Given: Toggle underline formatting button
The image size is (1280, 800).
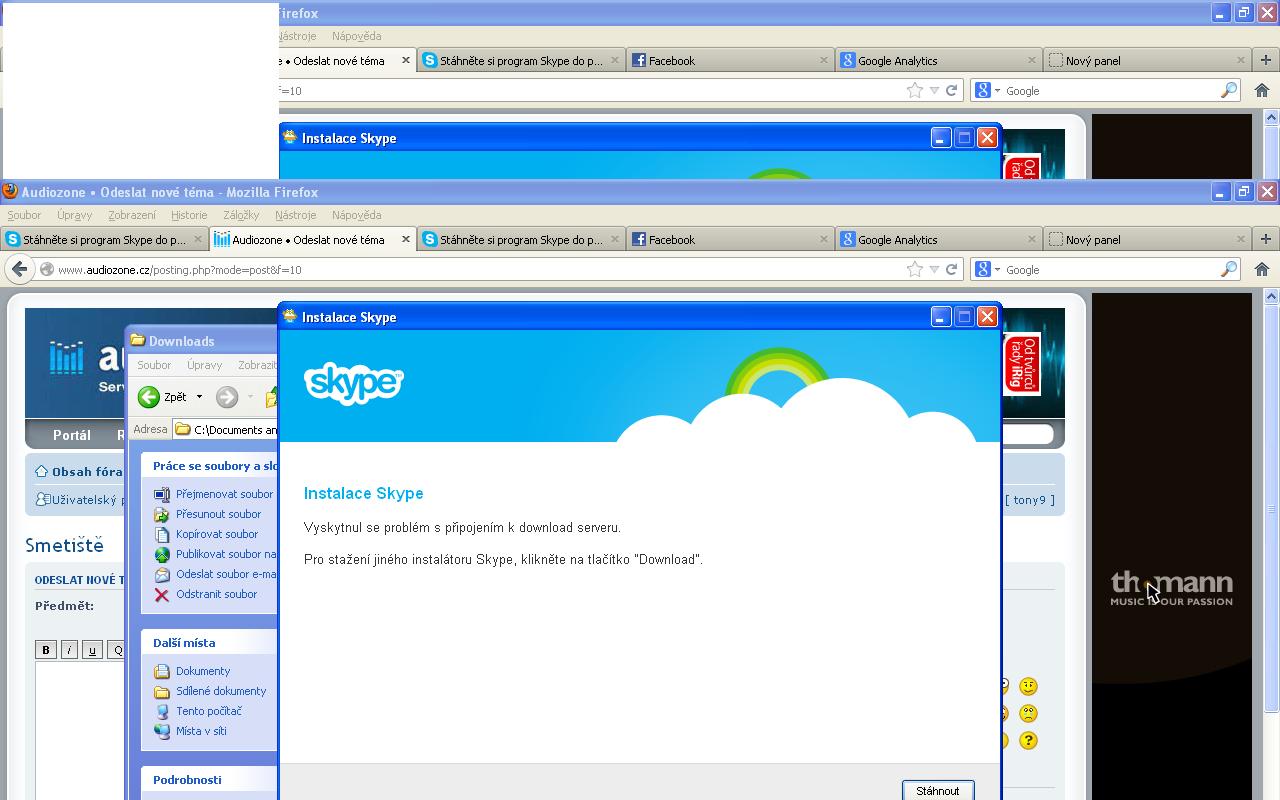Looking at the screenshot, I should (x=91, y=649).
